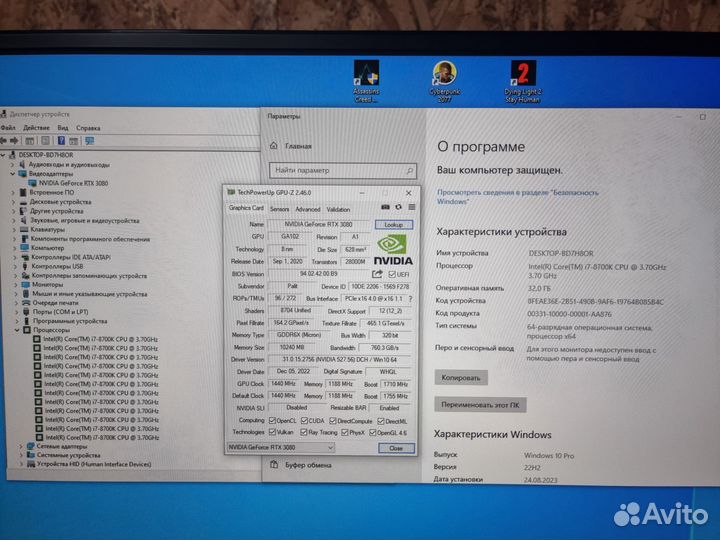Viewport: 720px width, 540px height.
Task: Select Звуковые, игровые и видеоустройства node
Action: [x=85, y=220]
